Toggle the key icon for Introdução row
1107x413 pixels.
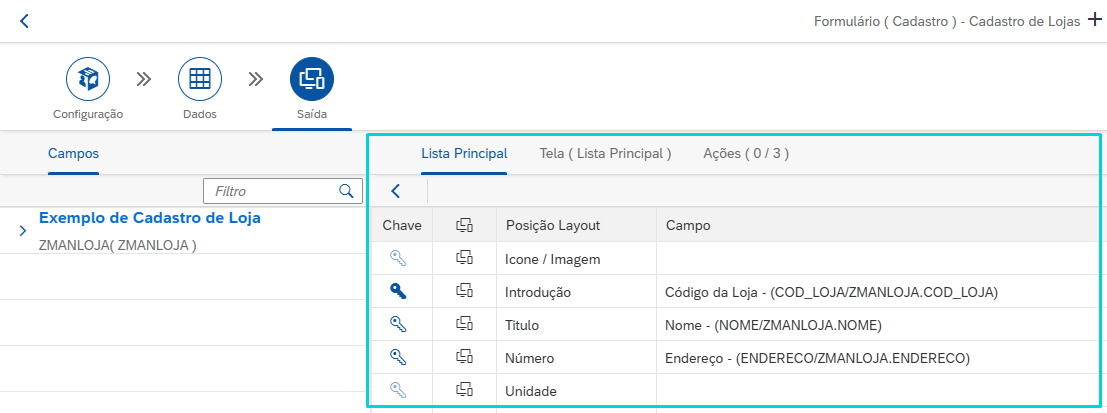point(398,292)
